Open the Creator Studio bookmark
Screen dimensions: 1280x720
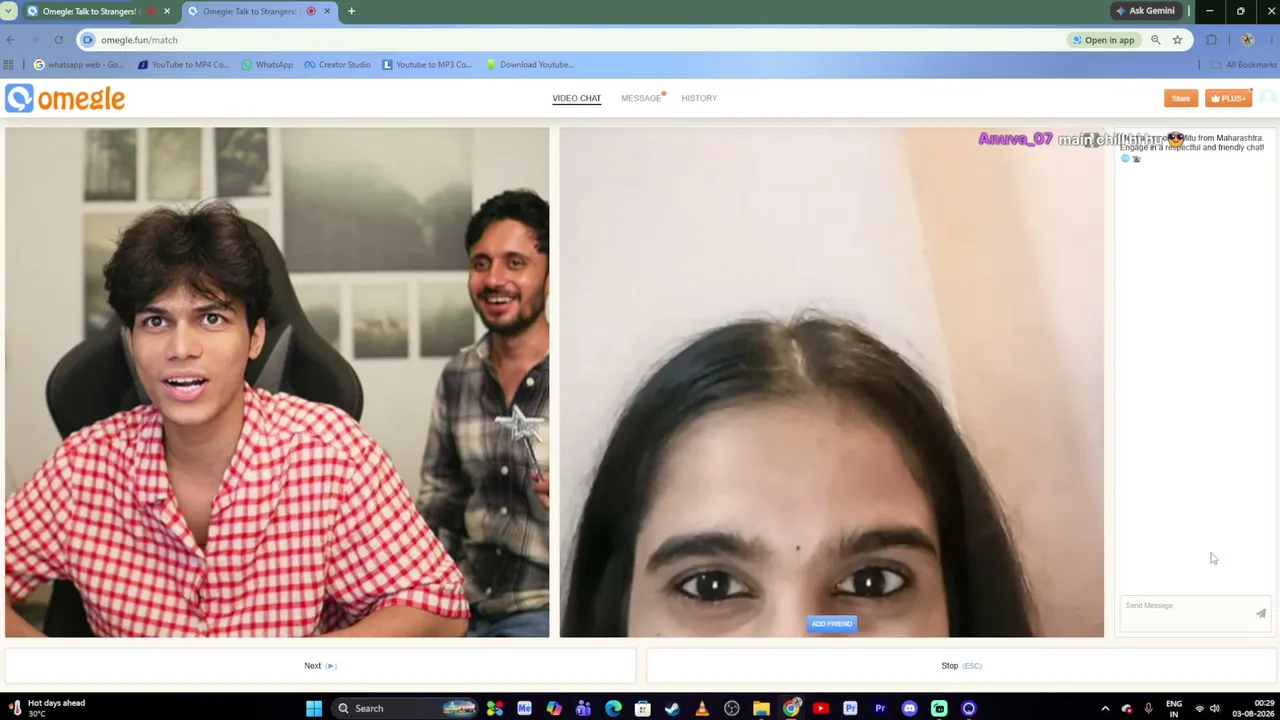point(338,65)
